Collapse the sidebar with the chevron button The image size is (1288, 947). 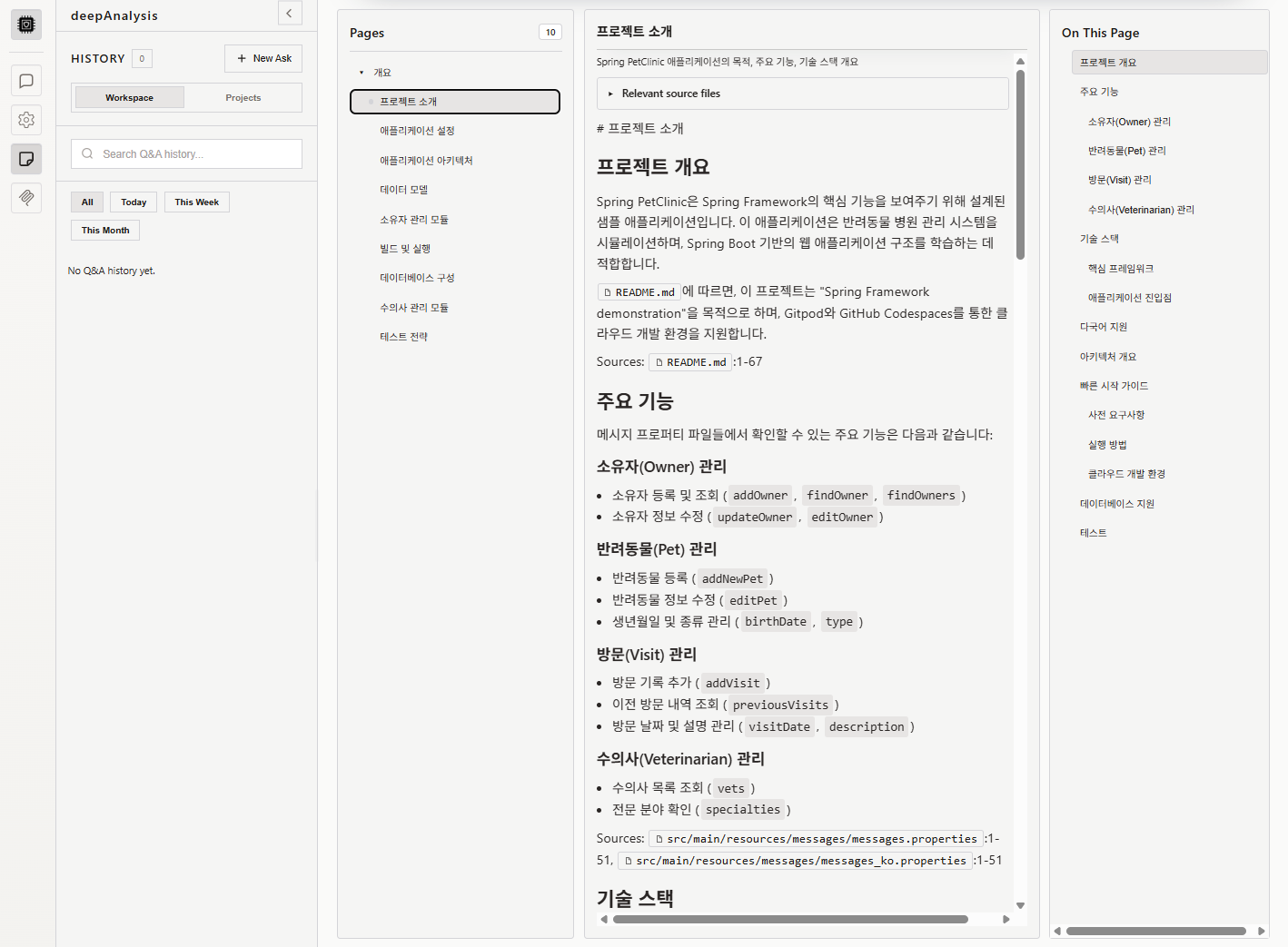(290, 14)
